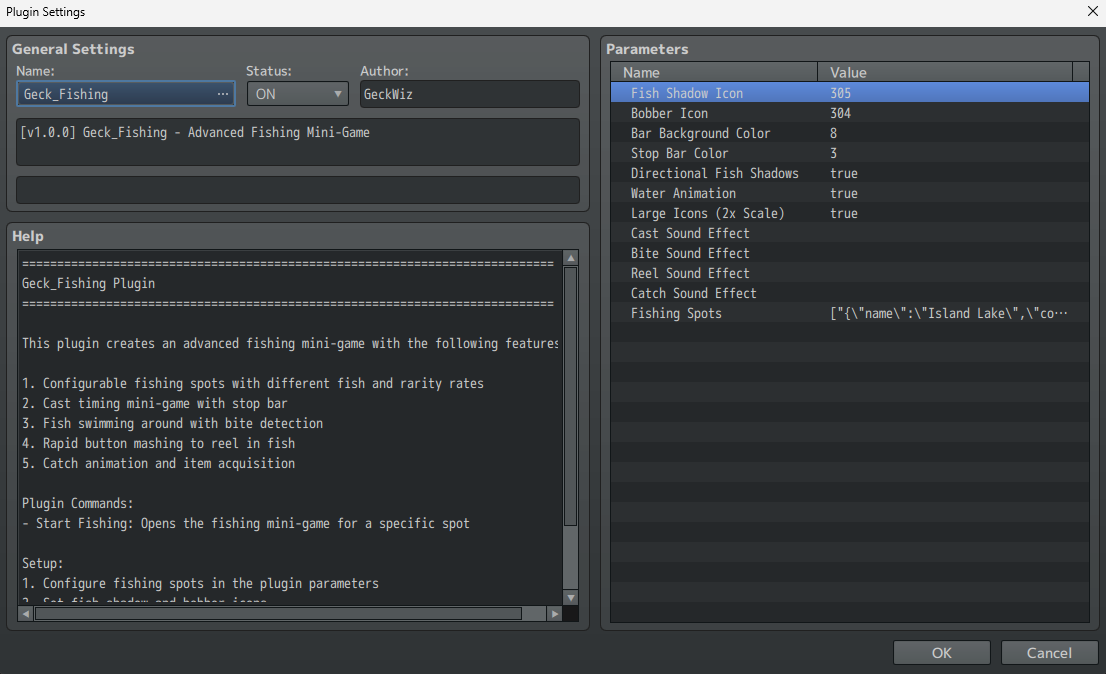Click the Author field containing GeckWiz

[470, 94]
